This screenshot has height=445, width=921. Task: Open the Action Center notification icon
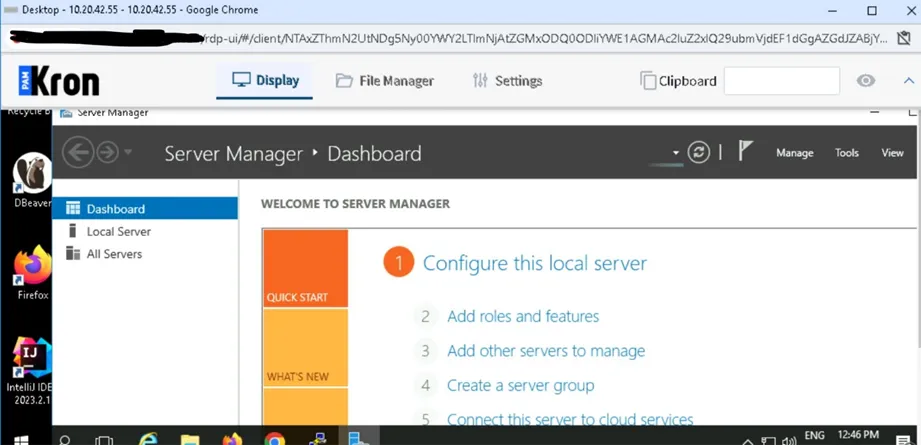coord(904,440)
